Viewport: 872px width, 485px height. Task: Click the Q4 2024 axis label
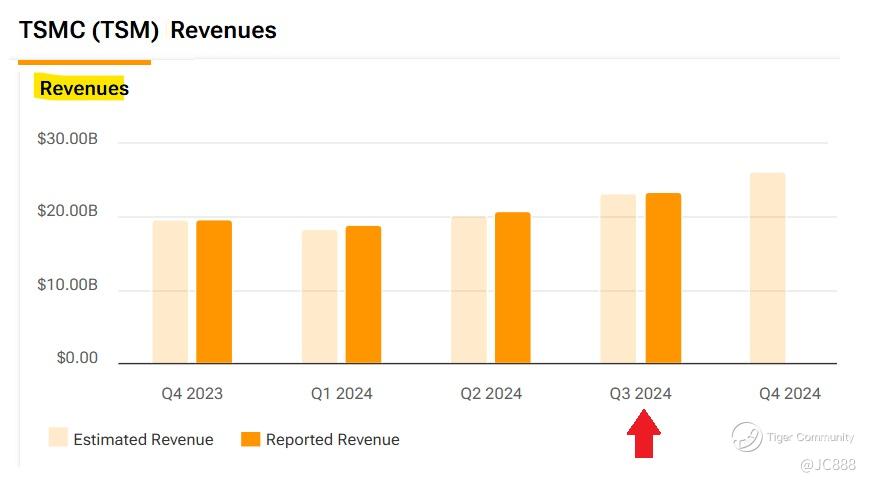790,394
